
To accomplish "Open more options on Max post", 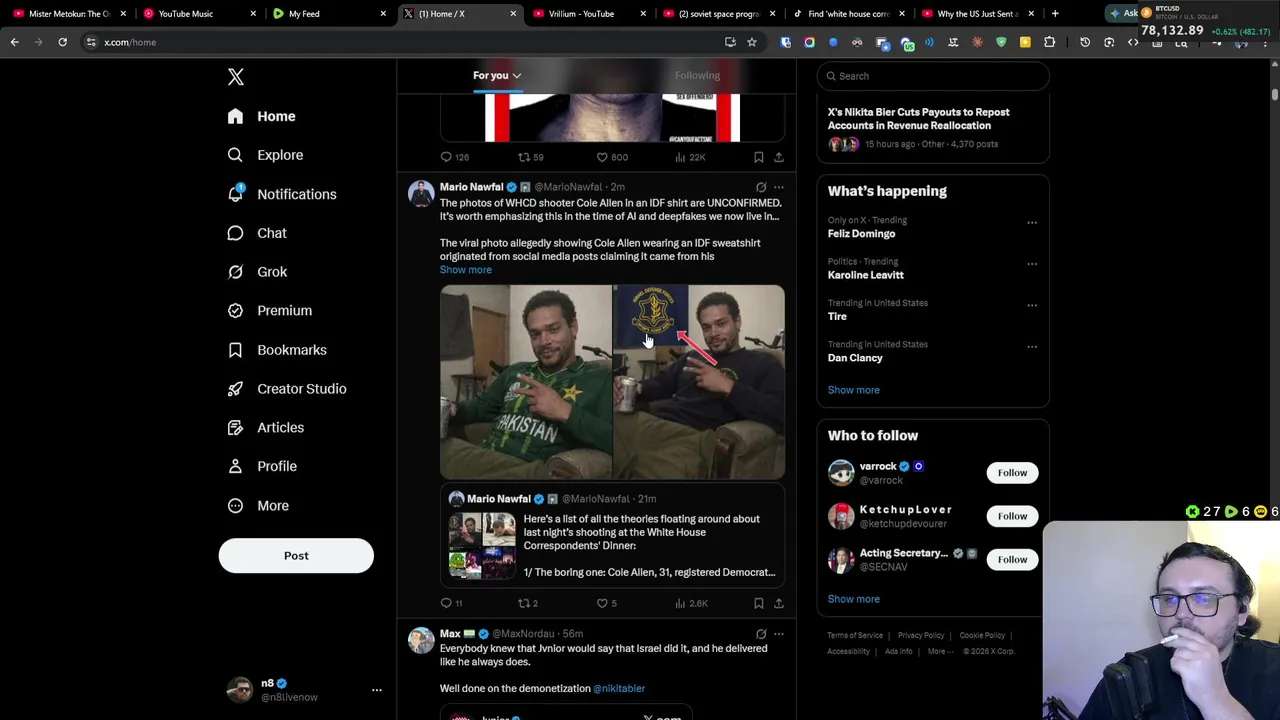I will (x=779, y=634).
